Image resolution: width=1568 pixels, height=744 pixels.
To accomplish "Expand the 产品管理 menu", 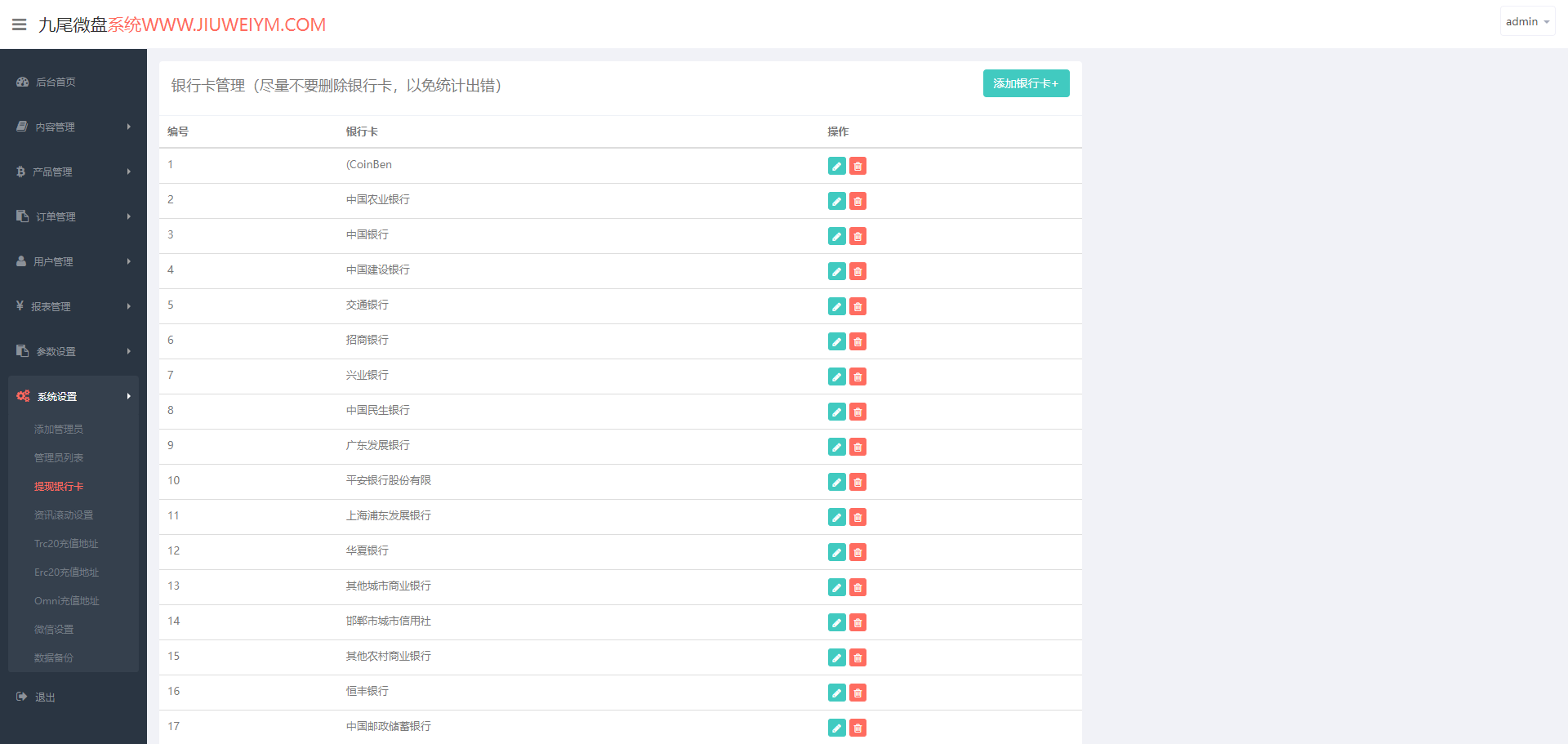I will coord(73,172).
